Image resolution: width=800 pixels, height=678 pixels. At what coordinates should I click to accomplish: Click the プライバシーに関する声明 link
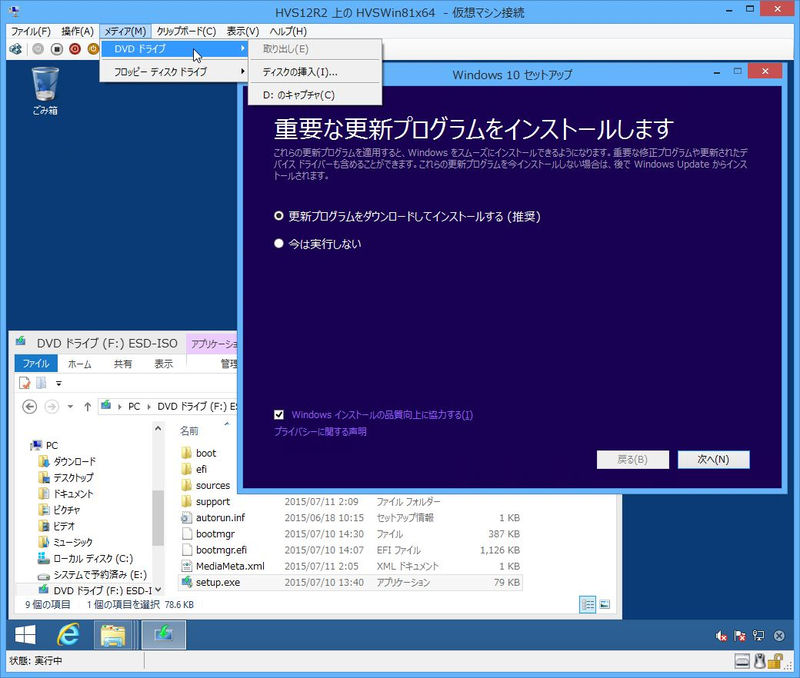(320, 432)
